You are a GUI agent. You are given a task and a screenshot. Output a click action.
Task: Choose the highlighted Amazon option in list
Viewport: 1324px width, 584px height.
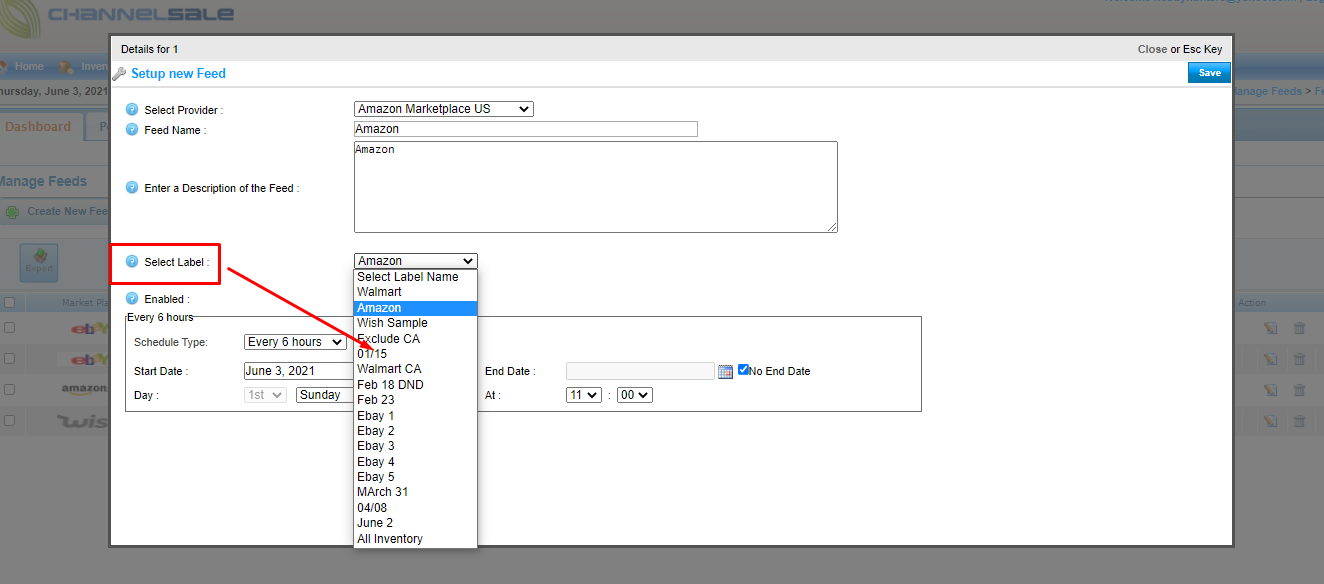tap(416, 308)
